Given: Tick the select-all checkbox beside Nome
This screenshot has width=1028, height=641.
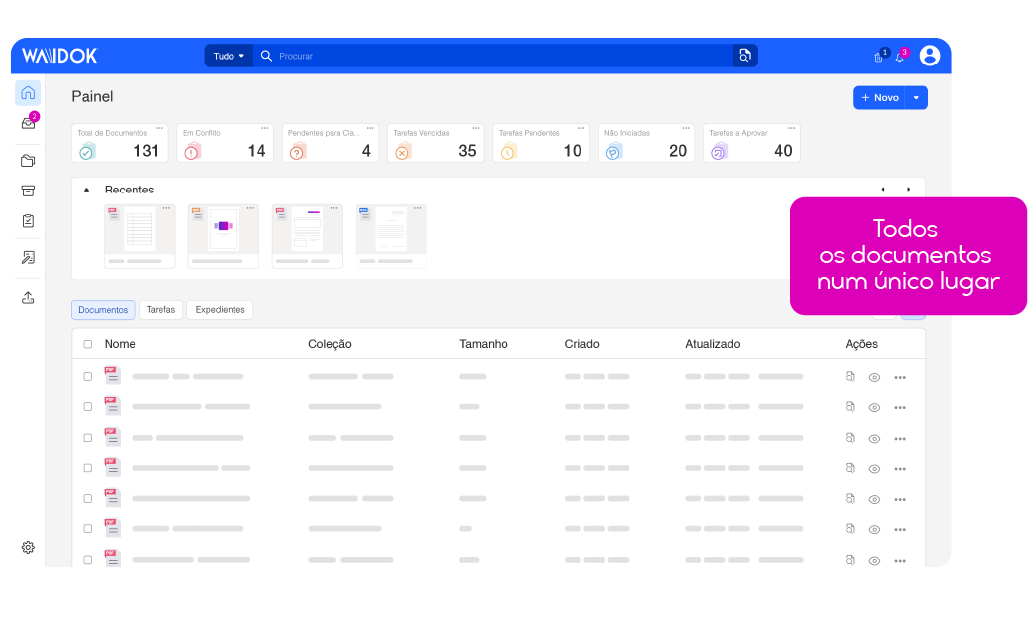Looking at the screenshot, I should tap(88, 344).
